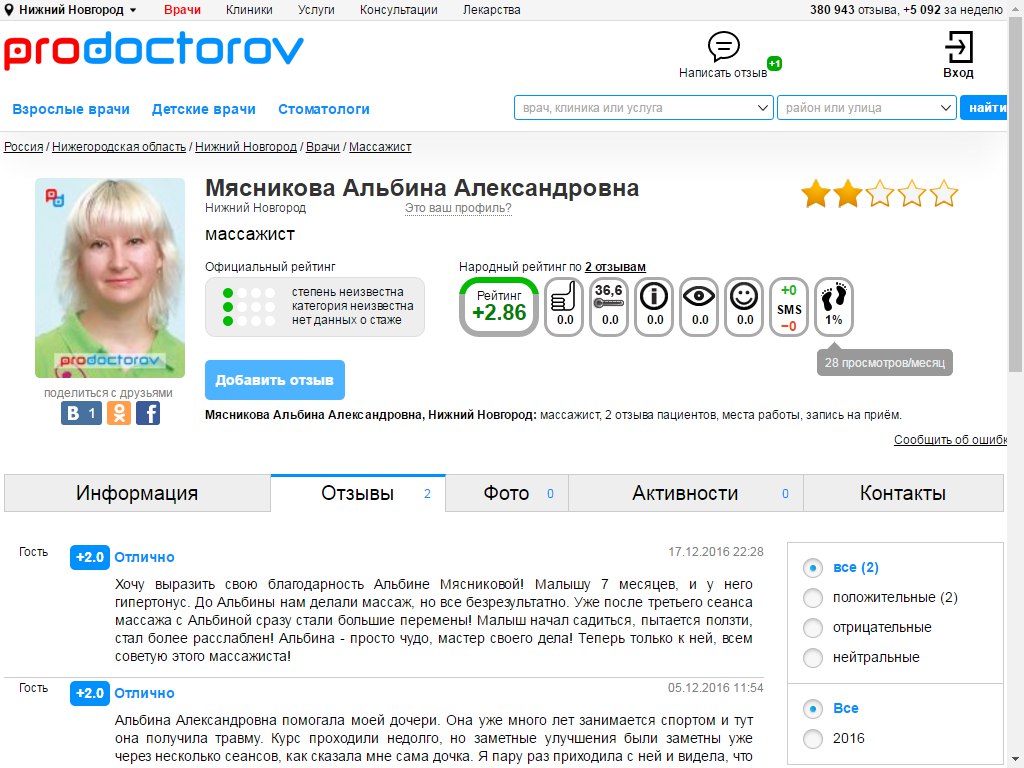The width and height of the screenshot is (1024, 768).
Task: Share via VK icon
Action: point(82,413)
